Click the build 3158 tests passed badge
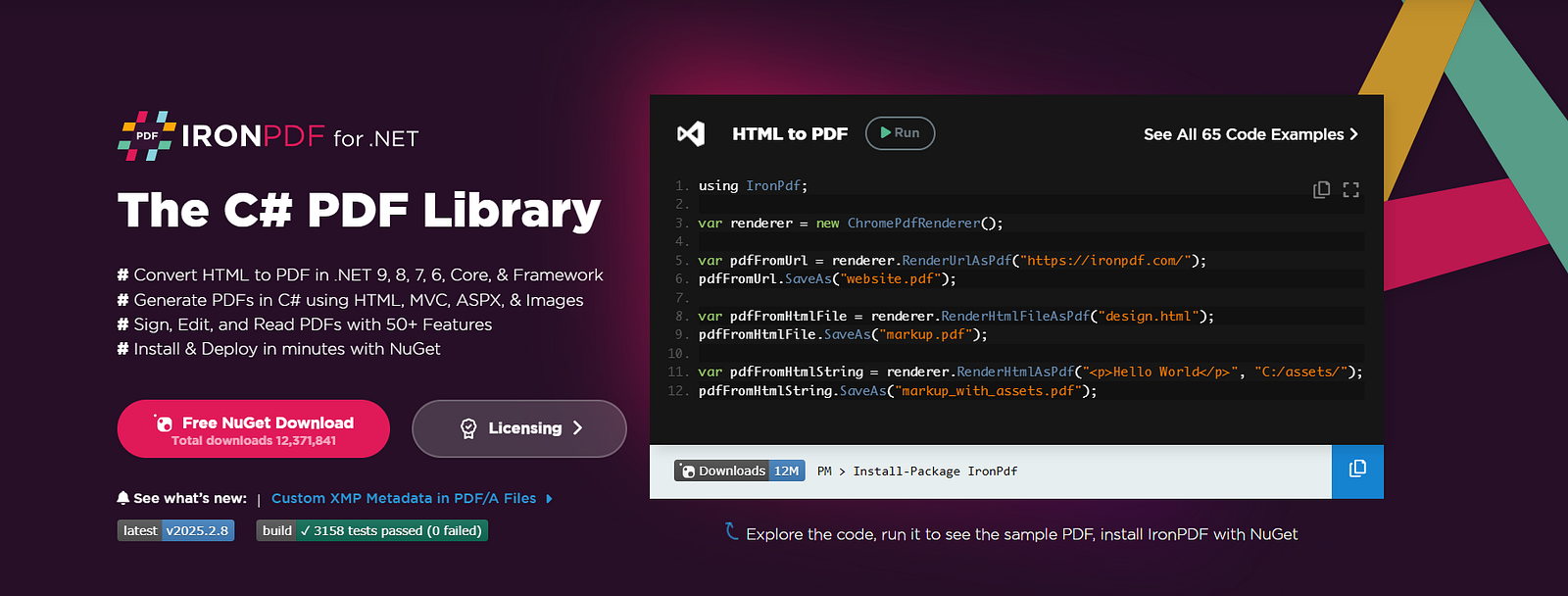Screen dimensions: 1568x596 coord(371,530)
